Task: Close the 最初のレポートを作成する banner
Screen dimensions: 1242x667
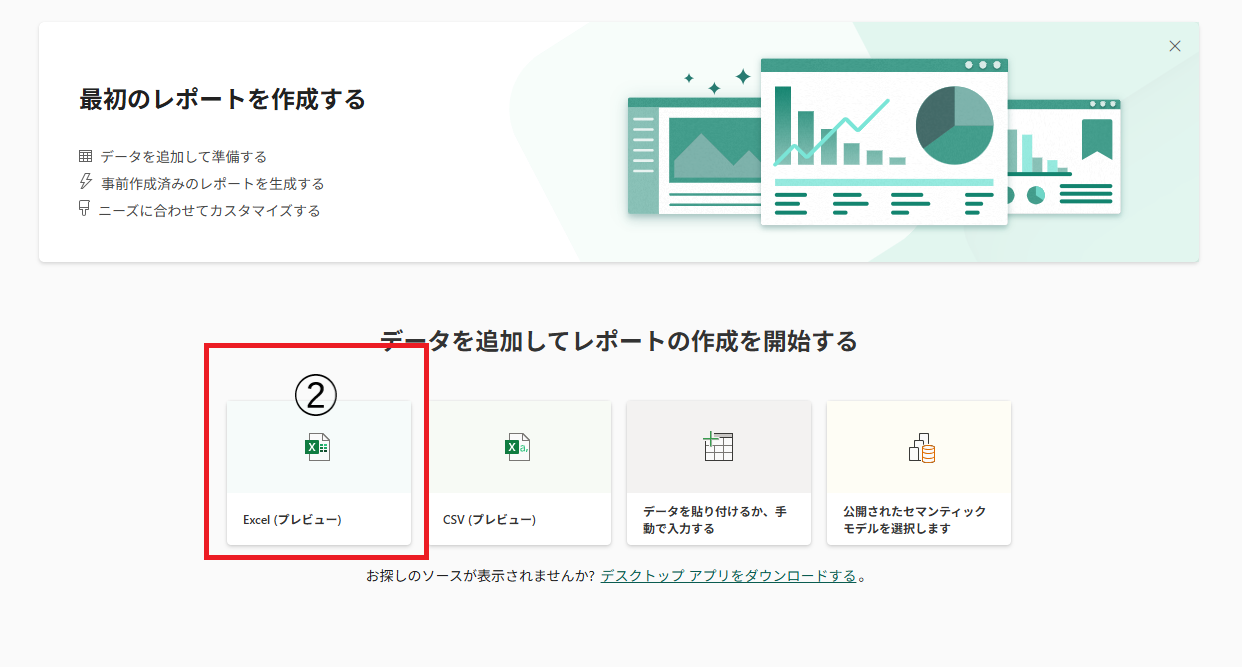Action: click(1175, 46)
